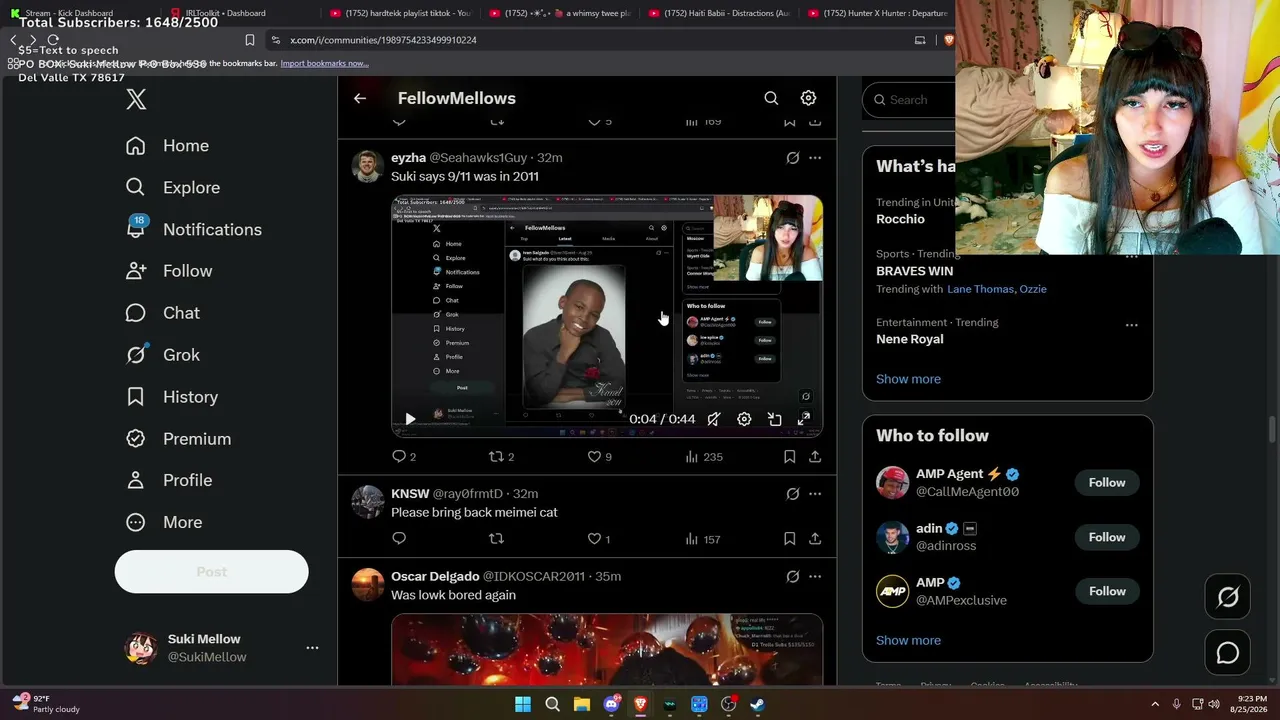Image resolution: width=1280 pixels, height=720 pixels.
Task: Open the Lane Thomas trending link
Action: point(980,289)
